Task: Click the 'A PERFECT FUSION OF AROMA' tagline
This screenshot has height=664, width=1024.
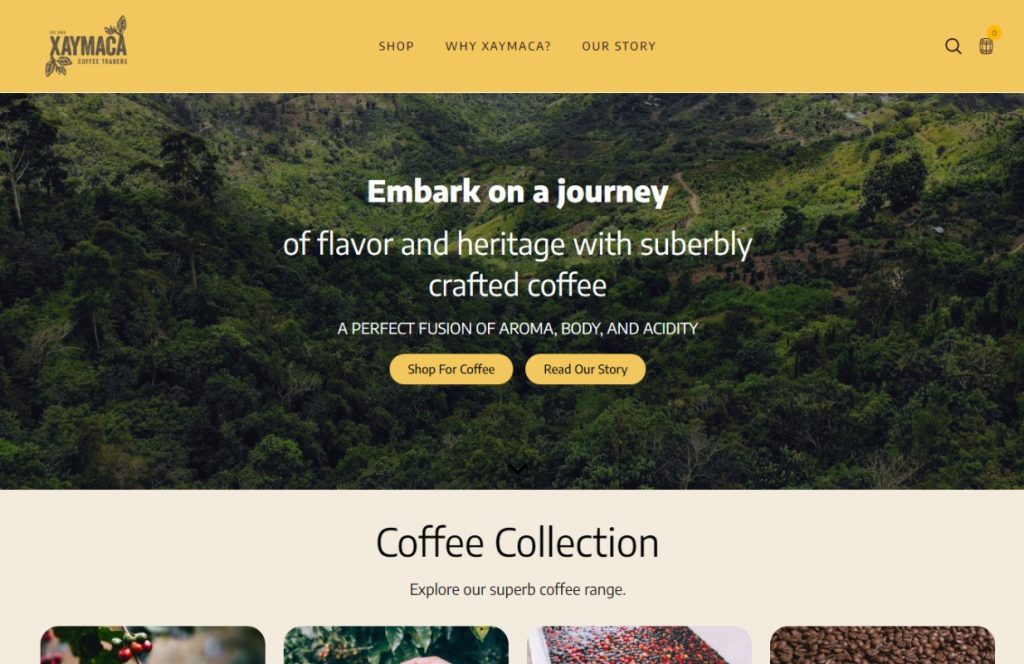Action: coord(517,328)
